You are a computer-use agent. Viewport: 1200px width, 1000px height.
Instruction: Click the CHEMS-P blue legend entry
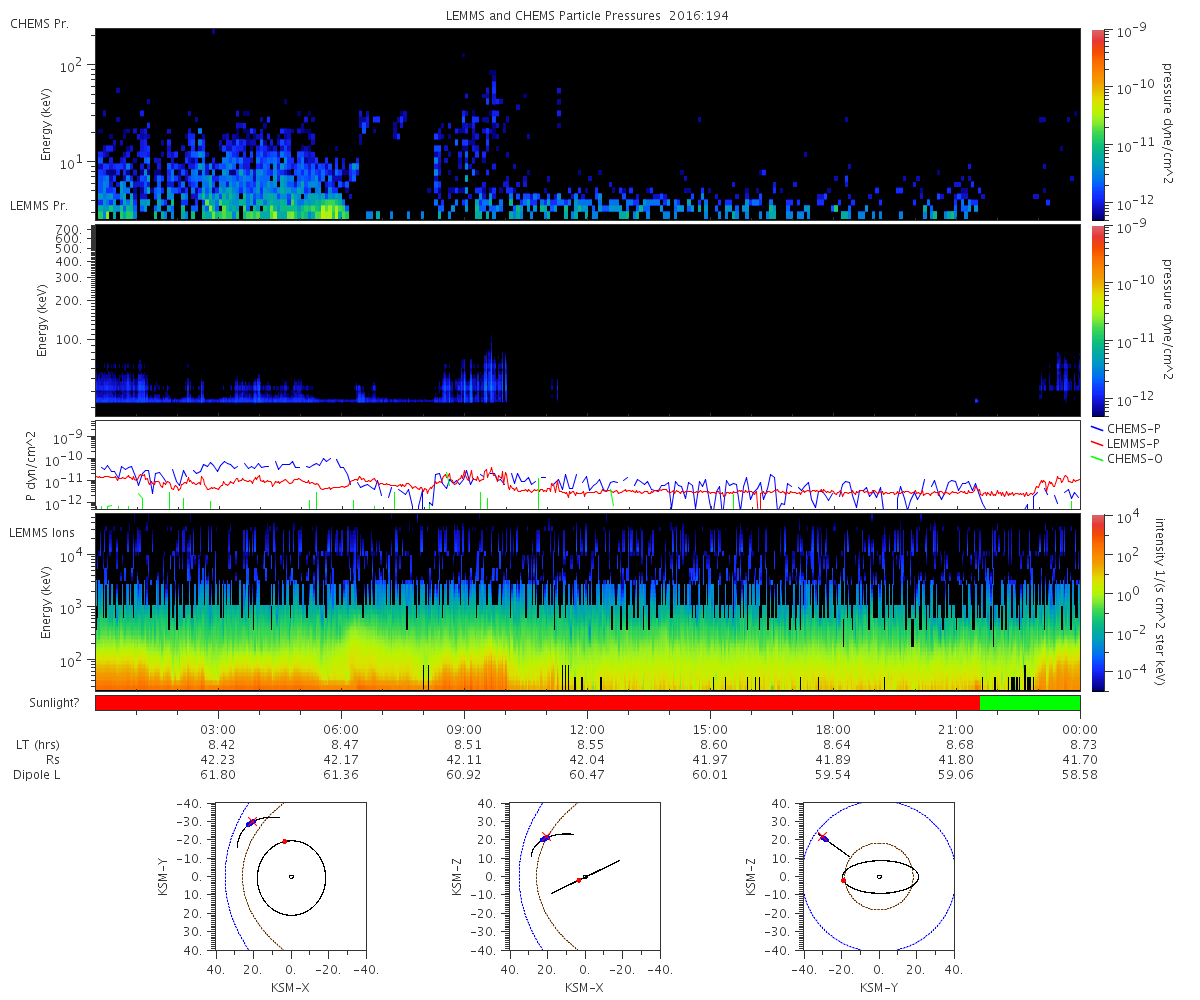(1127, 428)
